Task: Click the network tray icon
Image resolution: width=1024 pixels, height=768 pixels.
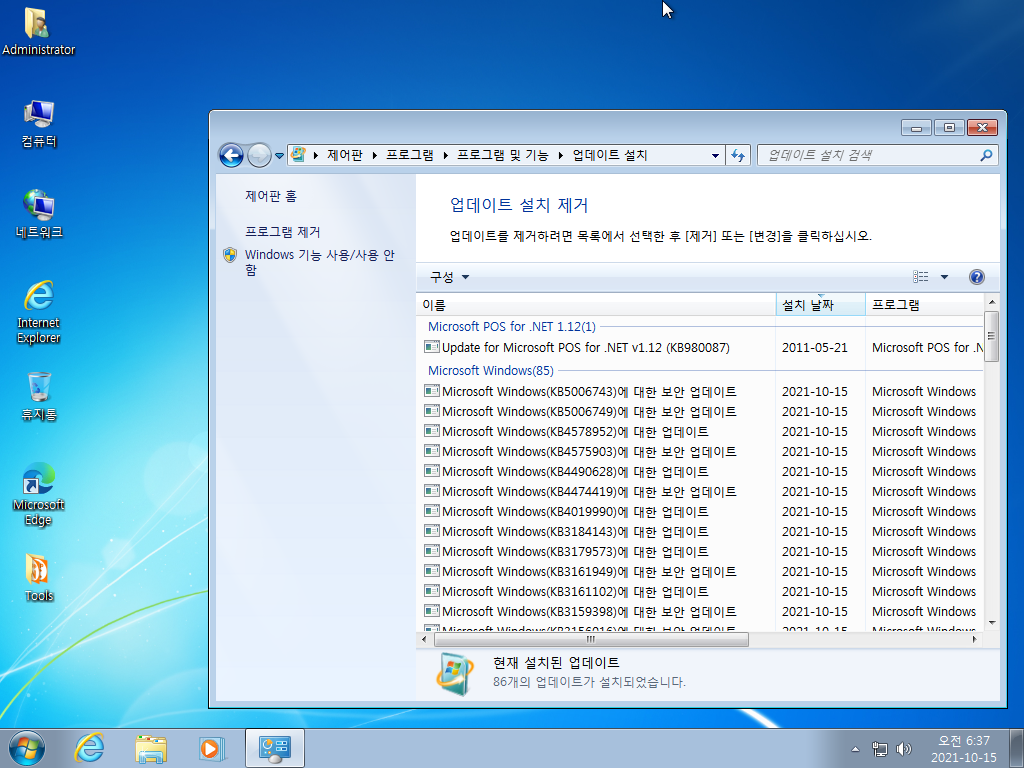Action: pyautogui.click(x=880, y=749)
